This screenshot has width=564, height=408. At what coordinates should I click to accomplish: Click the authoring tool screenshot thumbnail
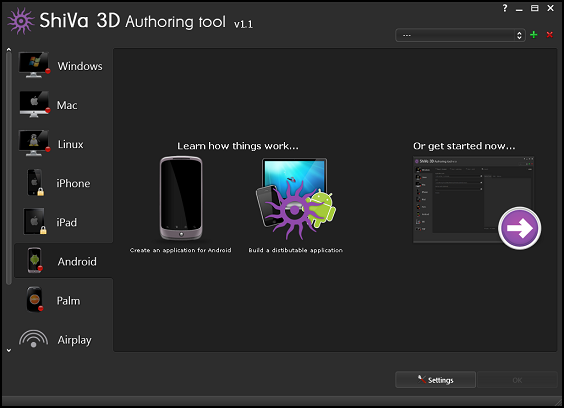473,200
